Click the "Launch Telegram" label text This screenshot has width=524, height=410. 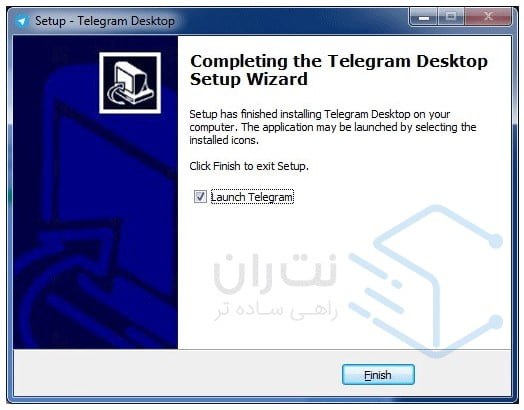pos(252,197)
